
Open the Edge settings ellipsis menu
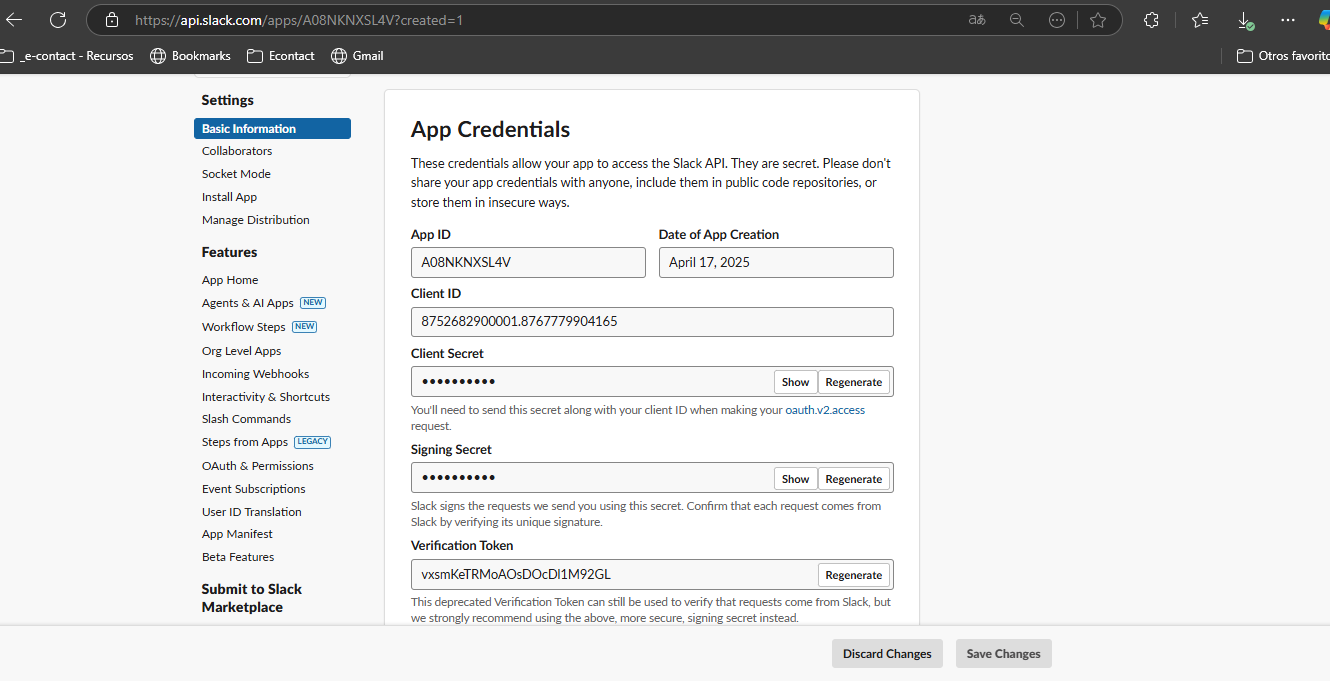coord(1289,19)
